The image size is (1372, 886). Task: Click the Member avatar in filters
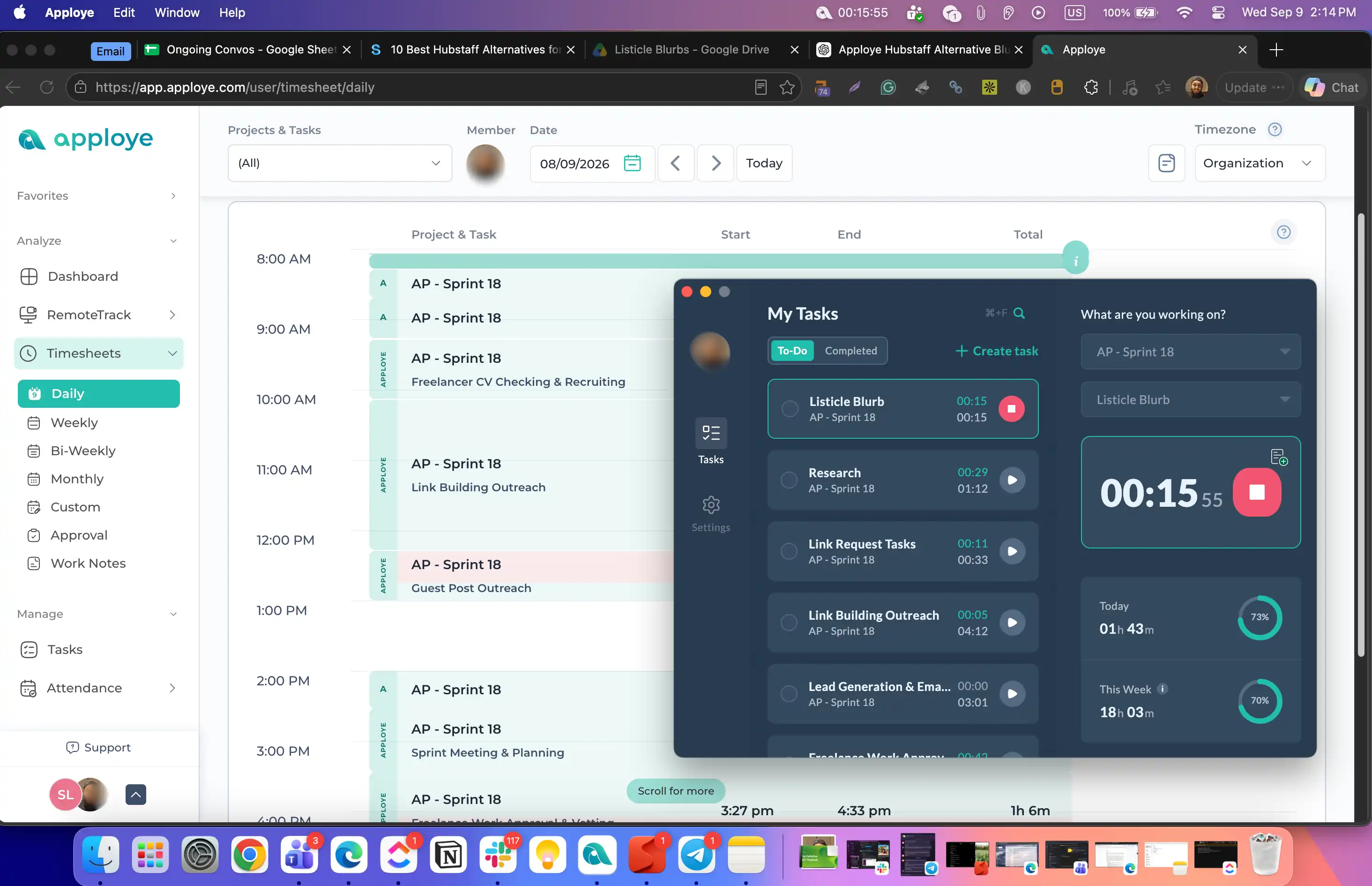485,164
